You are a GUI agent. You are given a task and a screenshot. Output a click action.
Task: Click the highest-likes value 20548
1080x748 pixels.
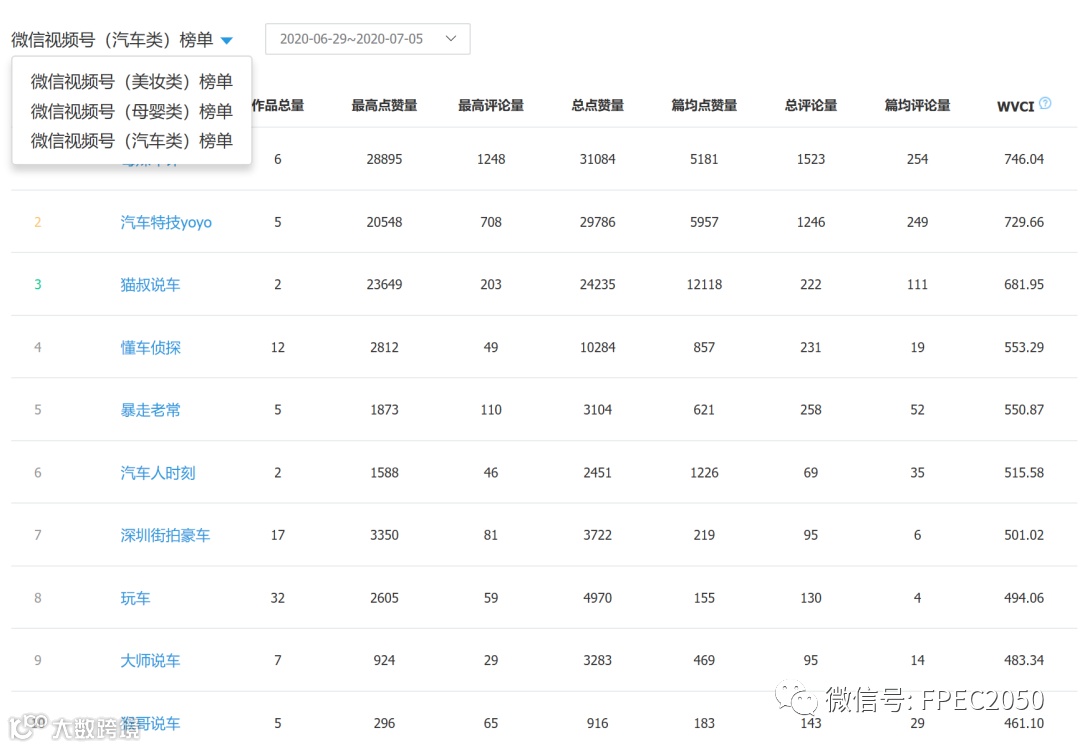(x=384, y=222)
